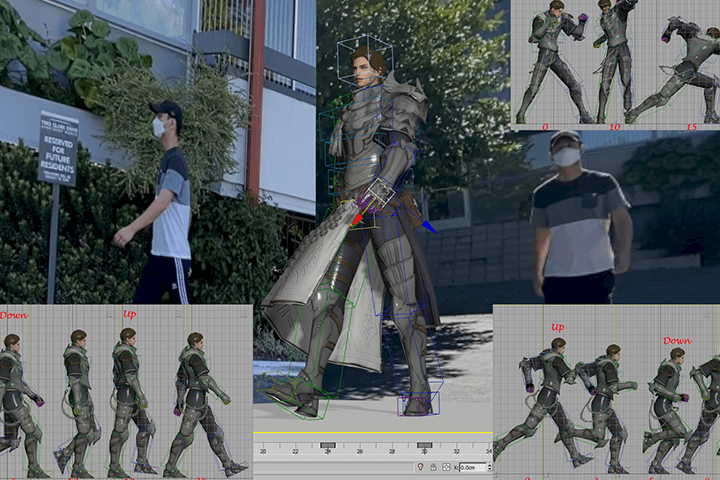This screenshot has width=720, height=480.
Task: Click the absolute/offset transform mode icon
Action: [446, 467]
